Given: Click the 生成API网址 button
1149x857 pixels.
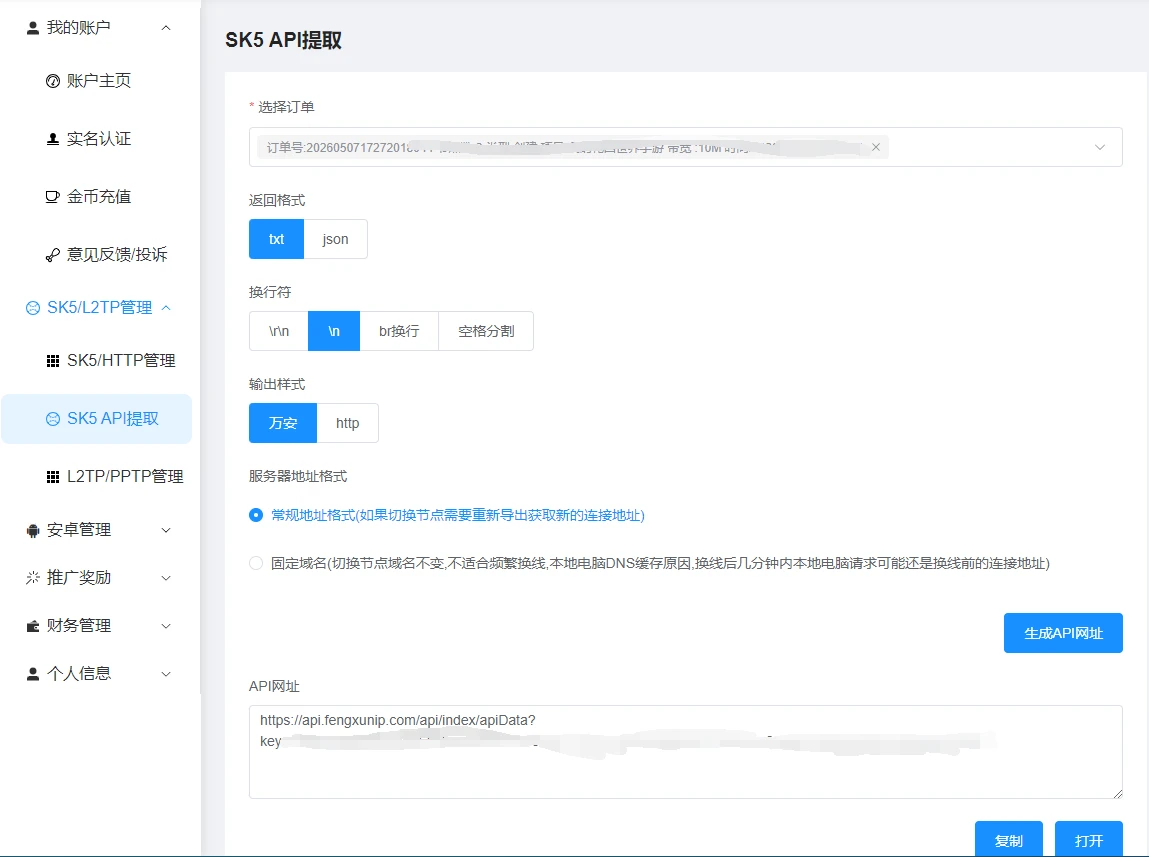Looking at the screenshot, I should [1063, 633].
